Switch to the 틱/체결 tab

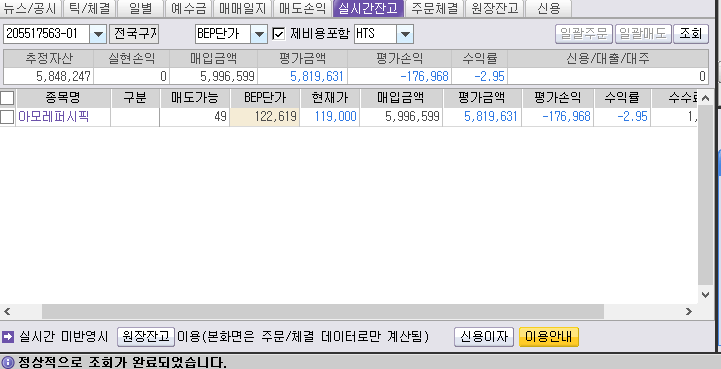[x=89, y=8]
